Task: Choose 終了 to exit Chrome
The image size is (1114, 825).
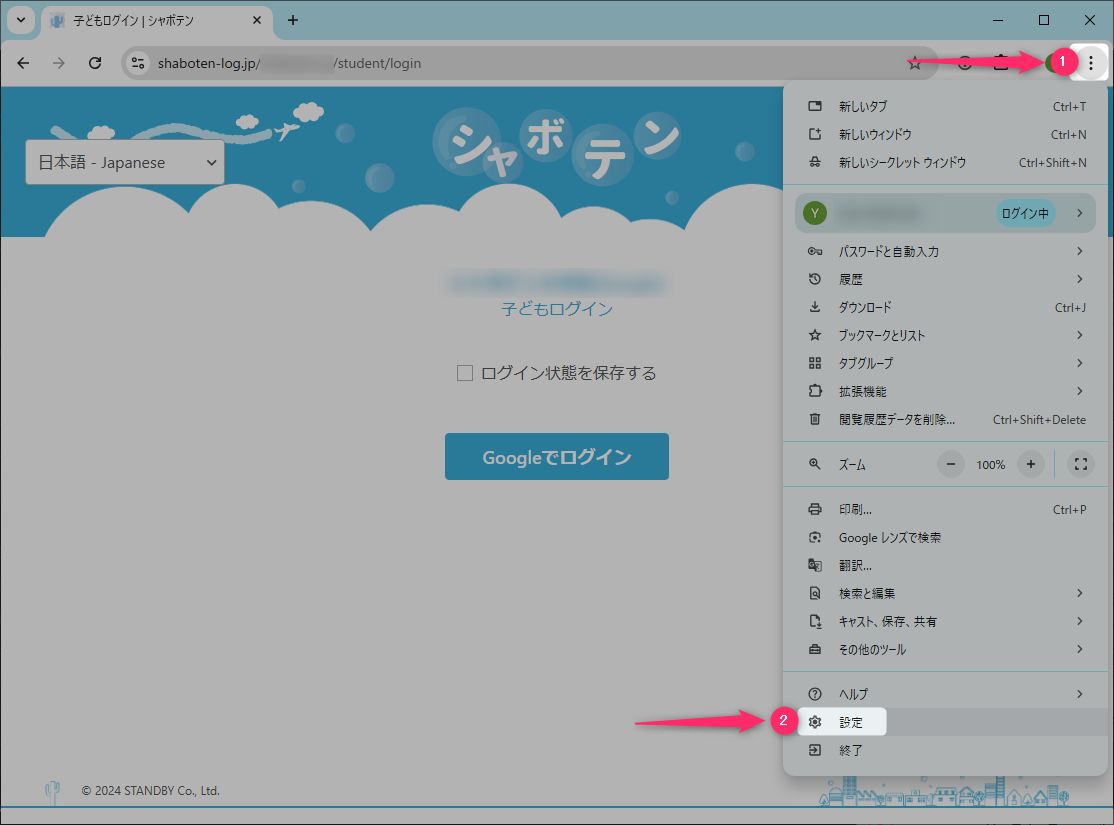Action: point(946,750)
